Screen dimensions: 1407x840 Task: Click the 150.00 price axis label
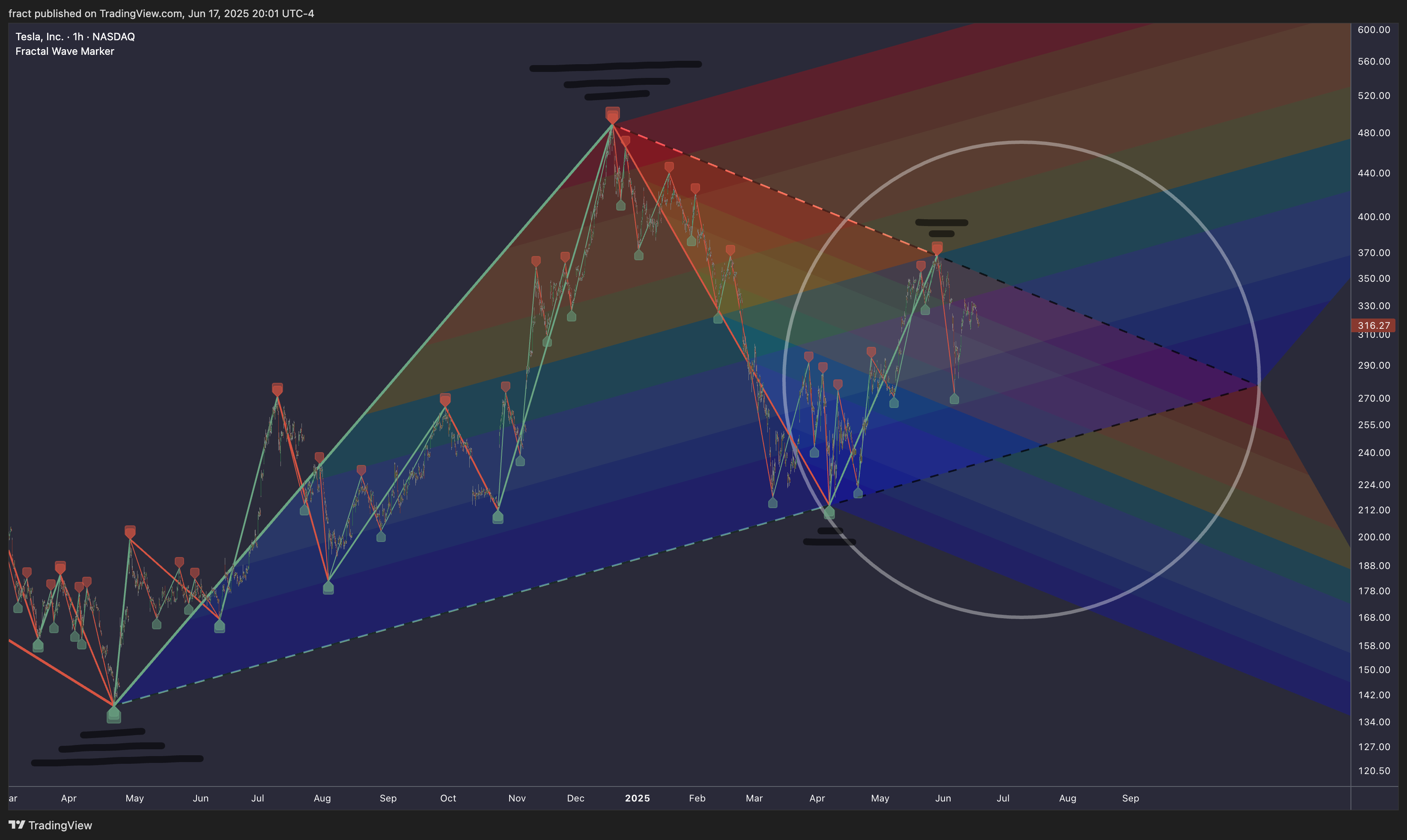coord(1374,670)
